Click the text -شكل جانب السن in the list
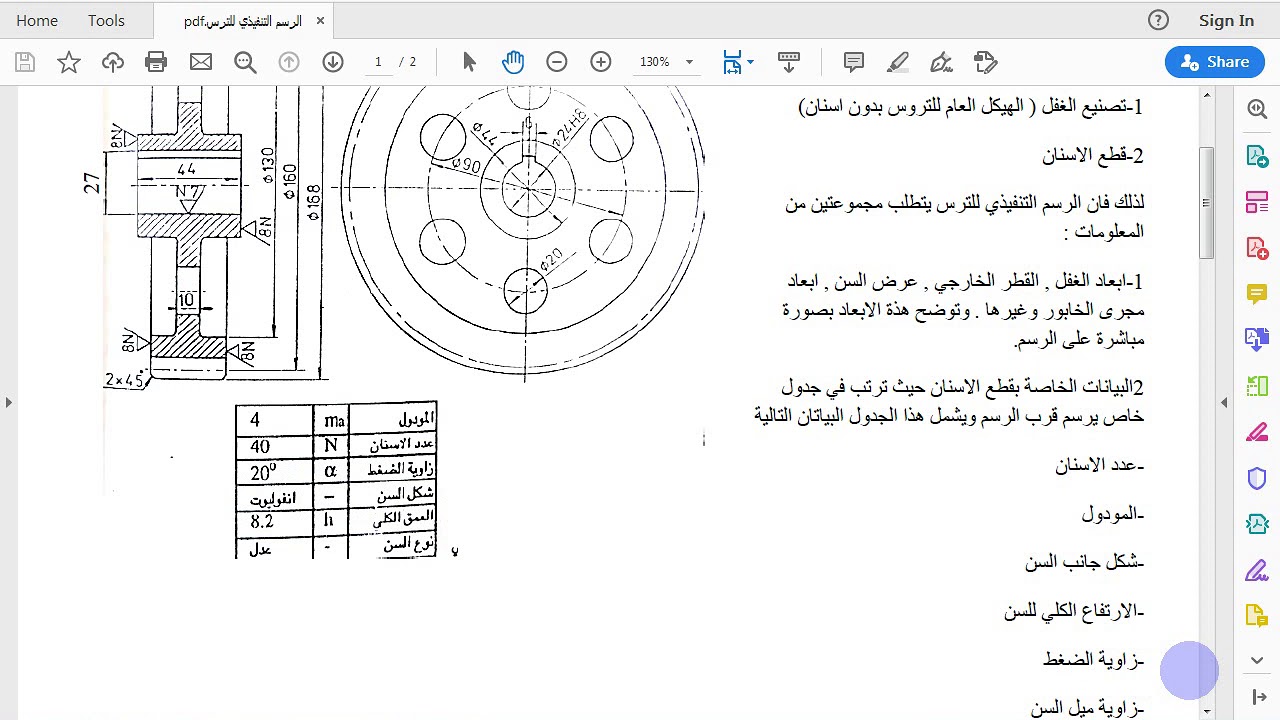 pos(1084,562)
